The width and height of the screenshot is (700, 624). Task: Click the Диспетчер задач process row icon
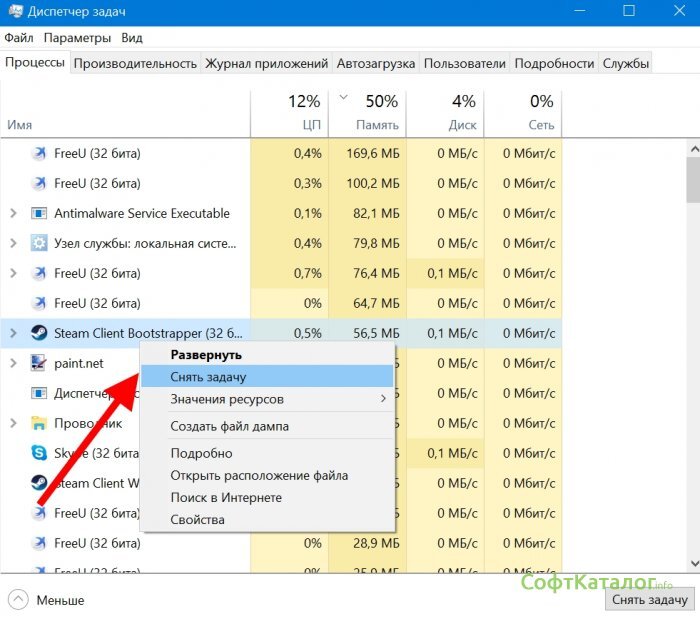pyautogui.click(x=39, y=393)
